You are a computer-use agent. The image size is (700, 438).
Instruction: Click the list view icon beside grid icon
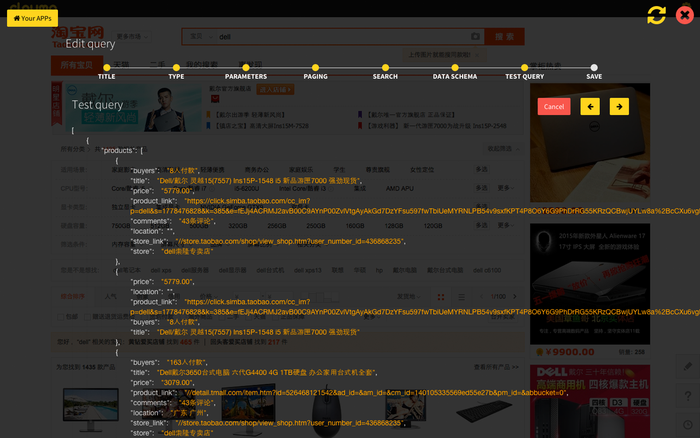coord(462,297)
